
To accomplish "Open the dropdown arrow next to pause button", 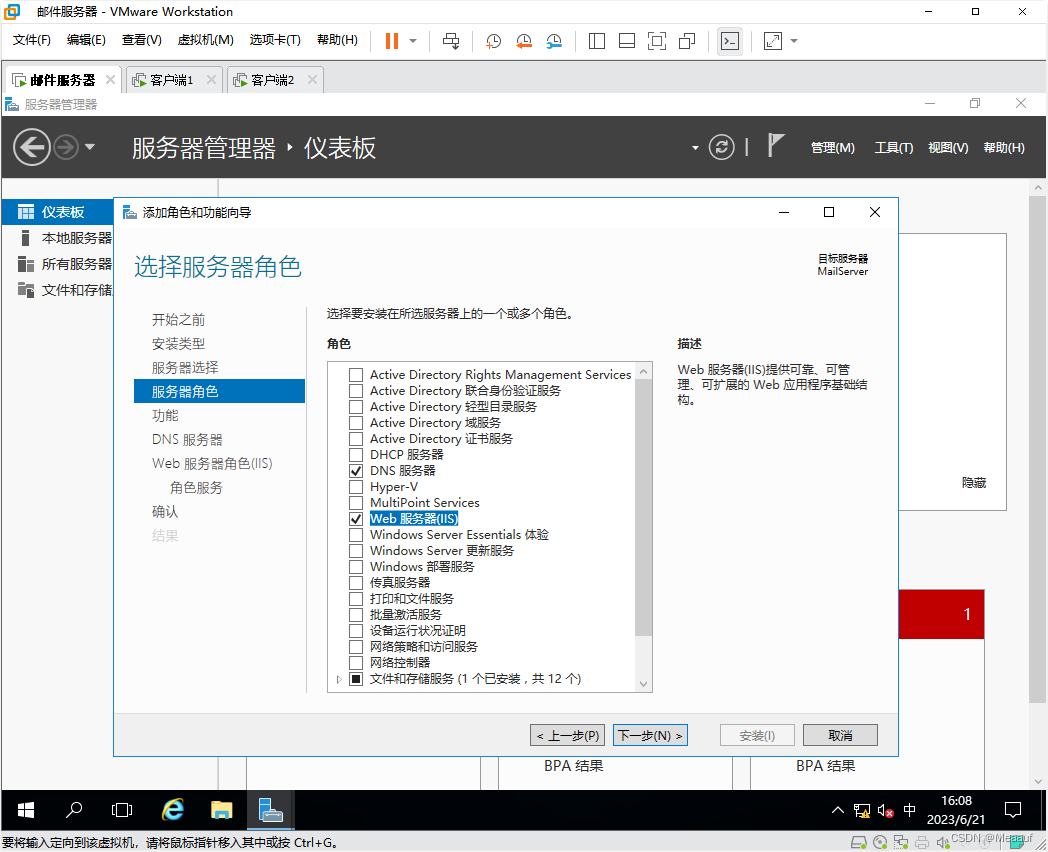I will coord(413,41).
